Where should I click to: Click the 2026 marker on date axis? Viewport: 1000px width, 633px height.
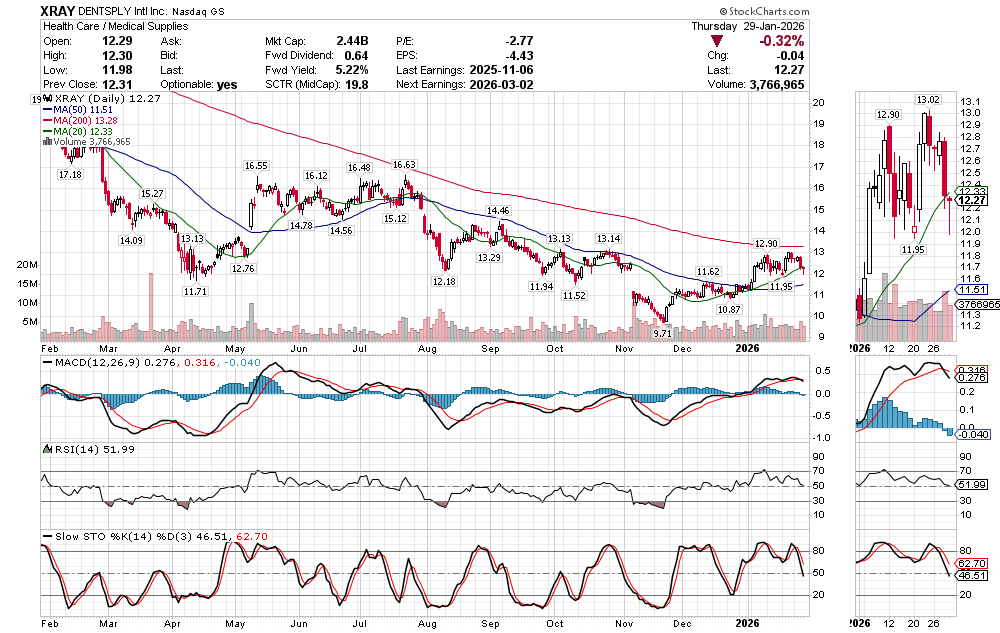(745, 347)
